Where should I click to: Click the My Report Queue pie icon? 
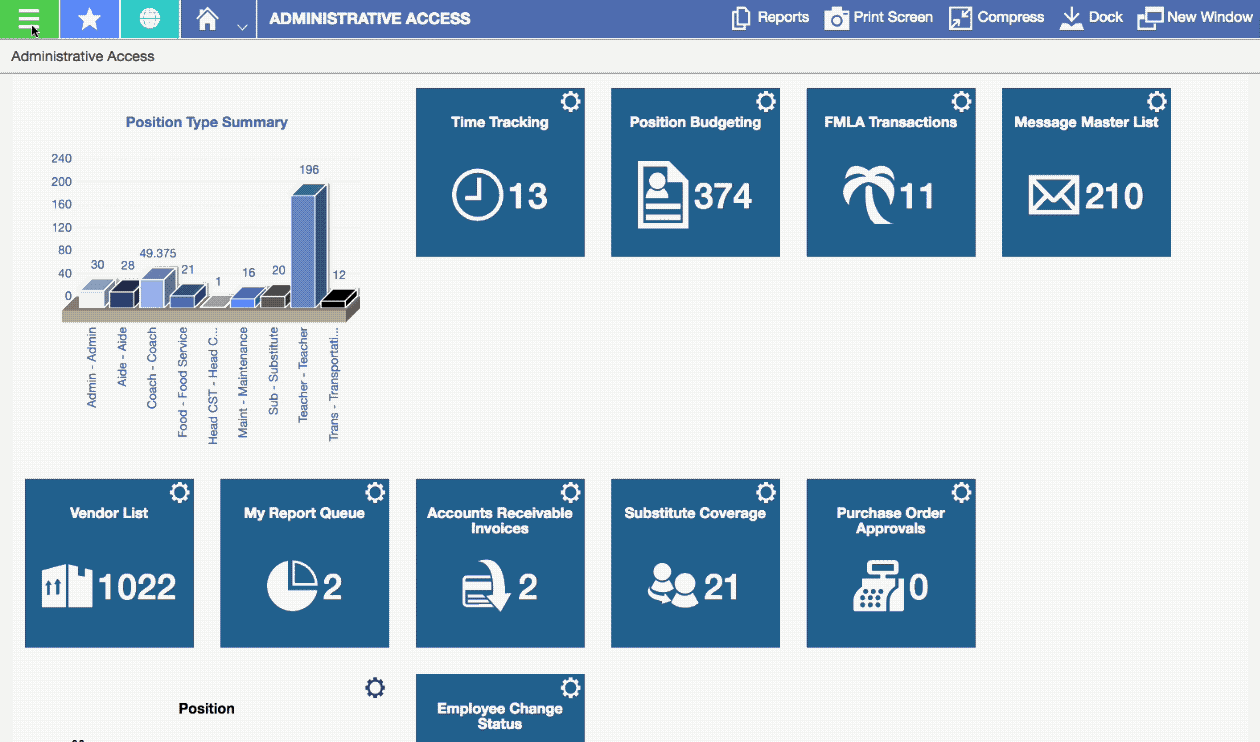tap(292, 586)
